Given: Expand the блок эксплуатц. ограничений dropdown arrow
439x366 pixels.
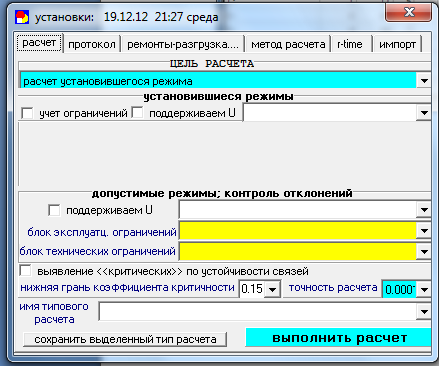Looking at the screenshot, I should pos(424,231).
